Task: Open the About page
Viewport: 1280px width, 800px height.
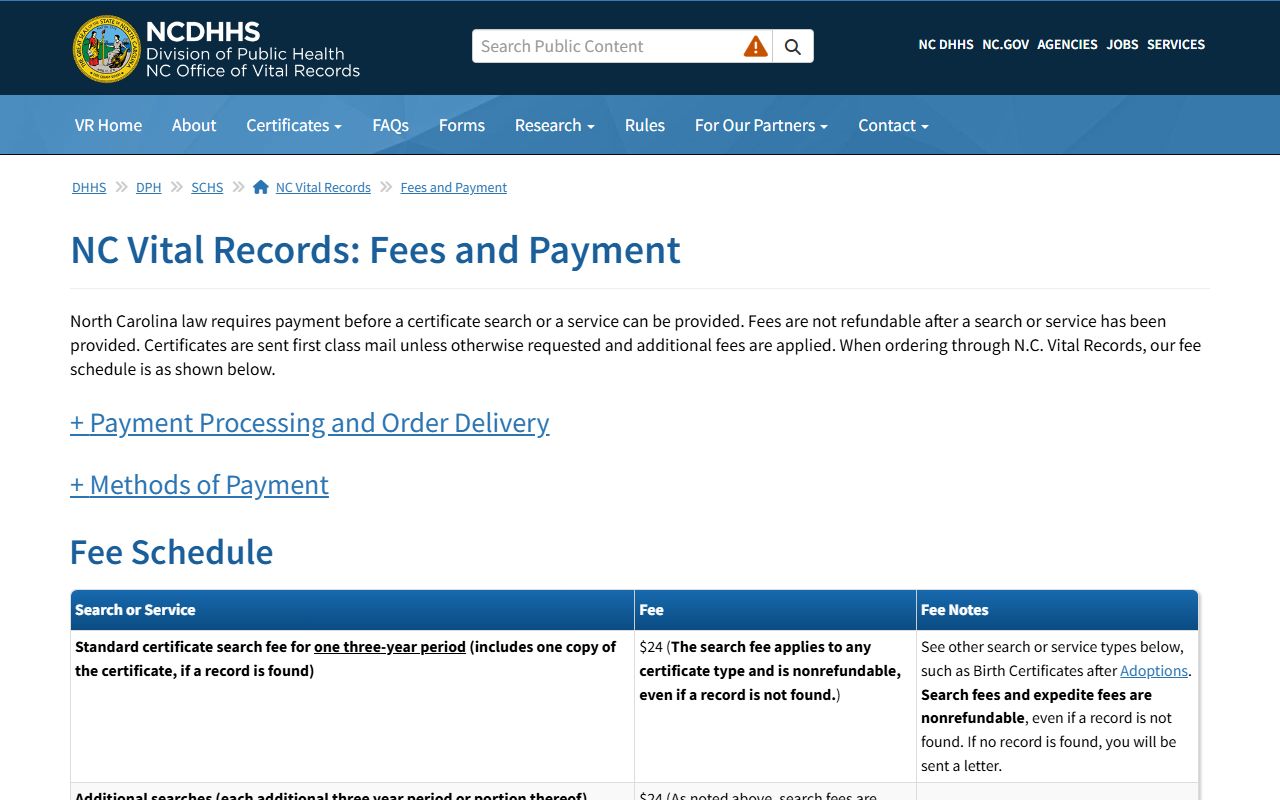Action: pyautogui.click(x=194, y=125)
